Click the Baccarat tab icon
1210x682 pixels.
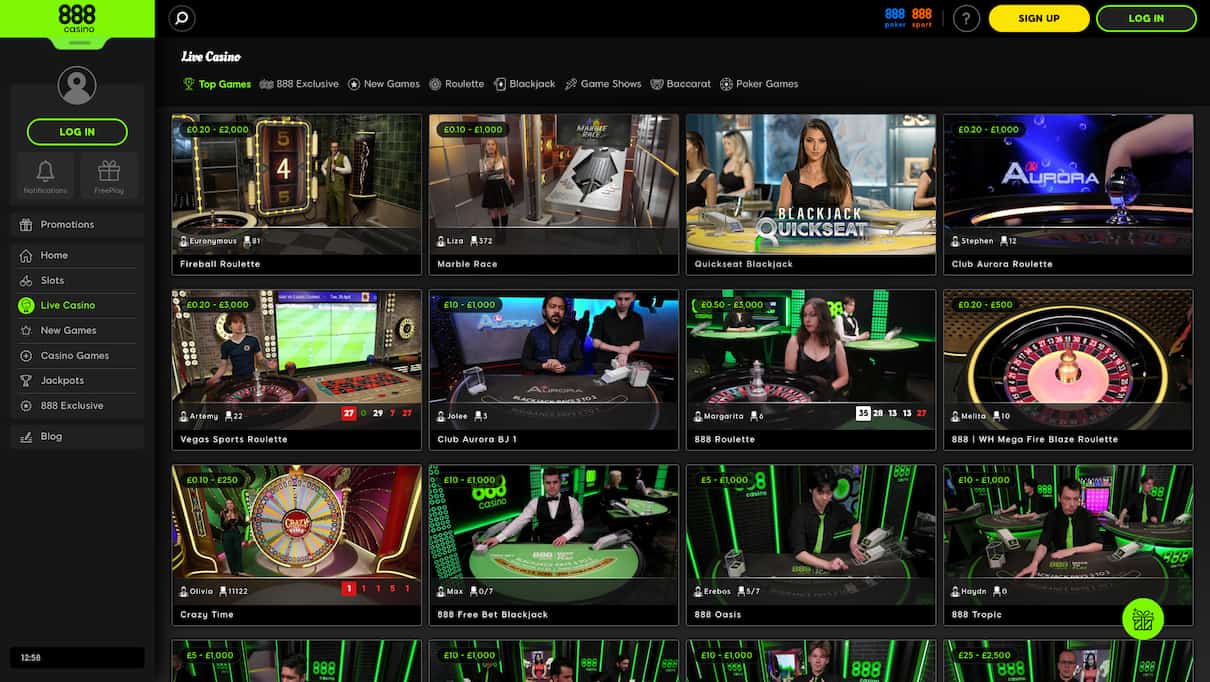click(657, 84)
